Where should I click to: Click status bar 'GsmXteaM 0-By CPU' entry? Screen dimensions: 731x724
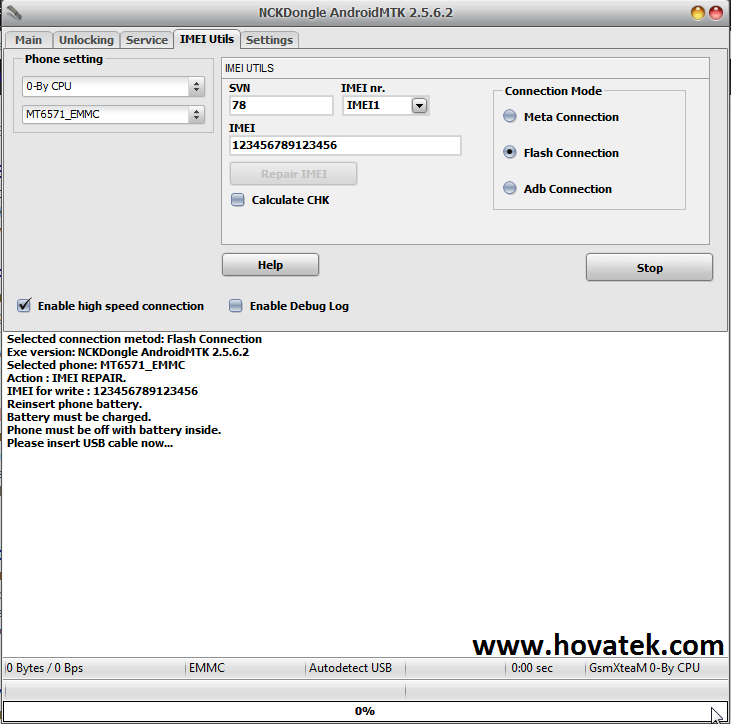[644, 668]
